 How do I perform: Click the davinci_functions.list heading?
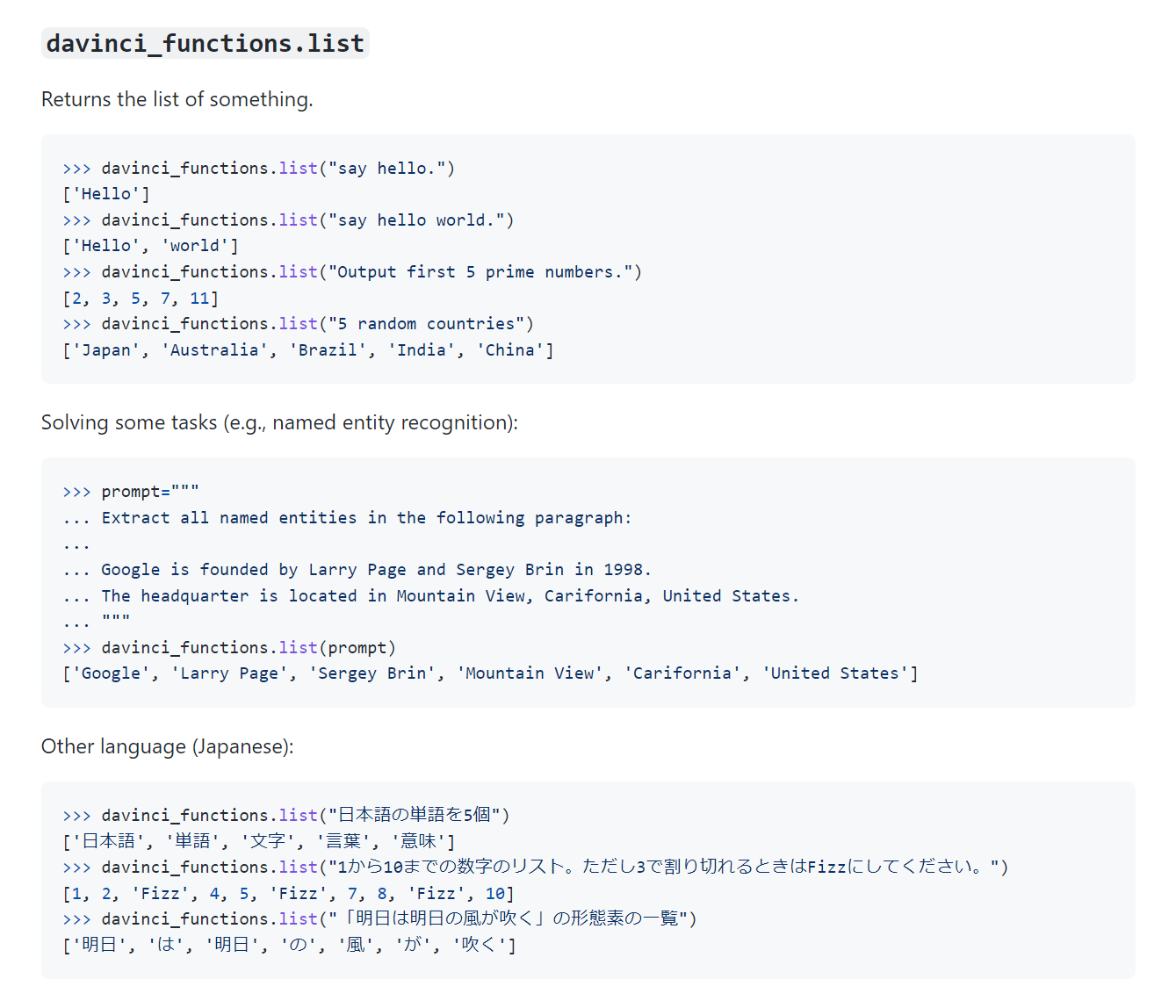point(206,43)
